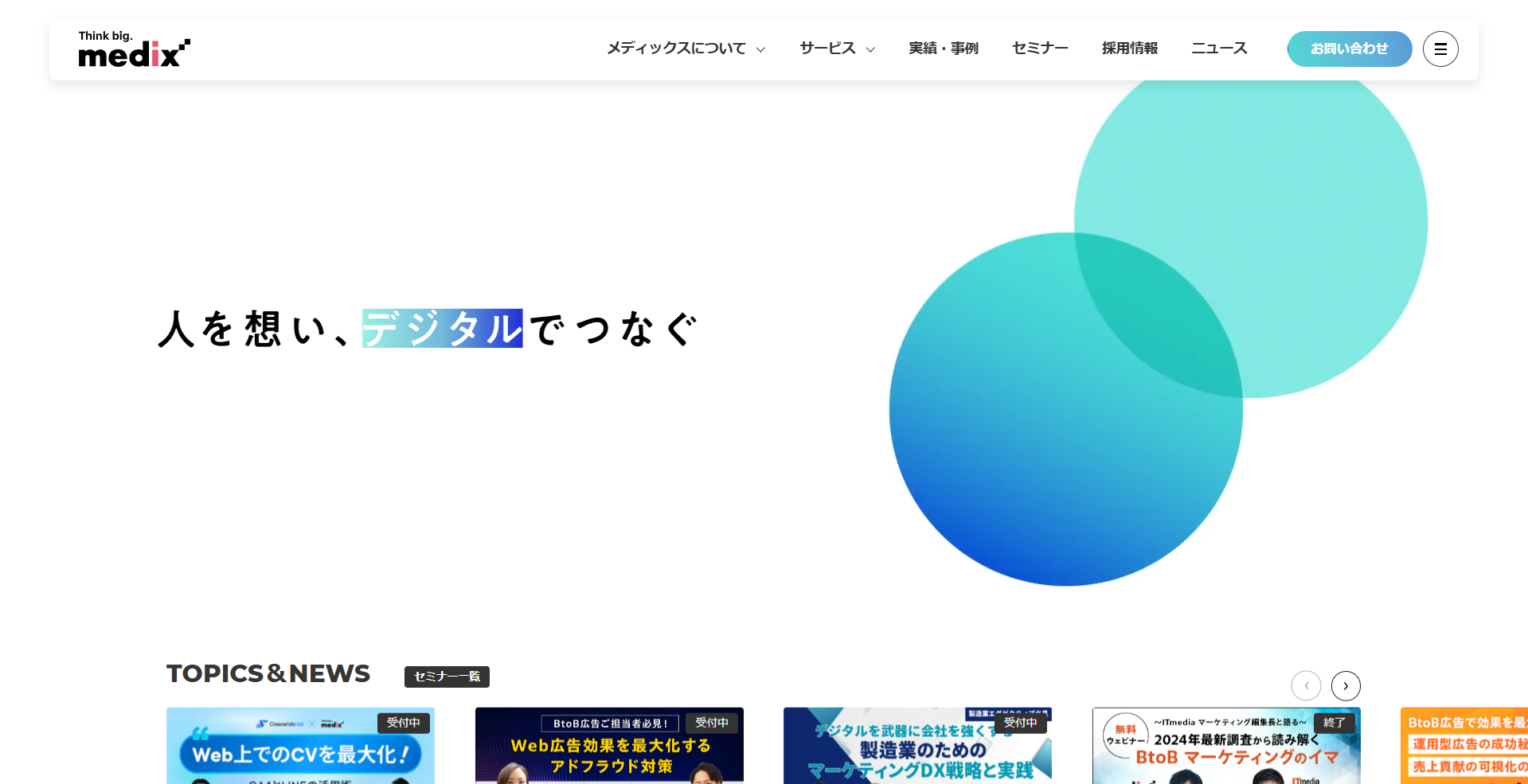Open the hamburger menu icon
The width and height of the screenshot is (1528, 784).
click(1440, 49)
